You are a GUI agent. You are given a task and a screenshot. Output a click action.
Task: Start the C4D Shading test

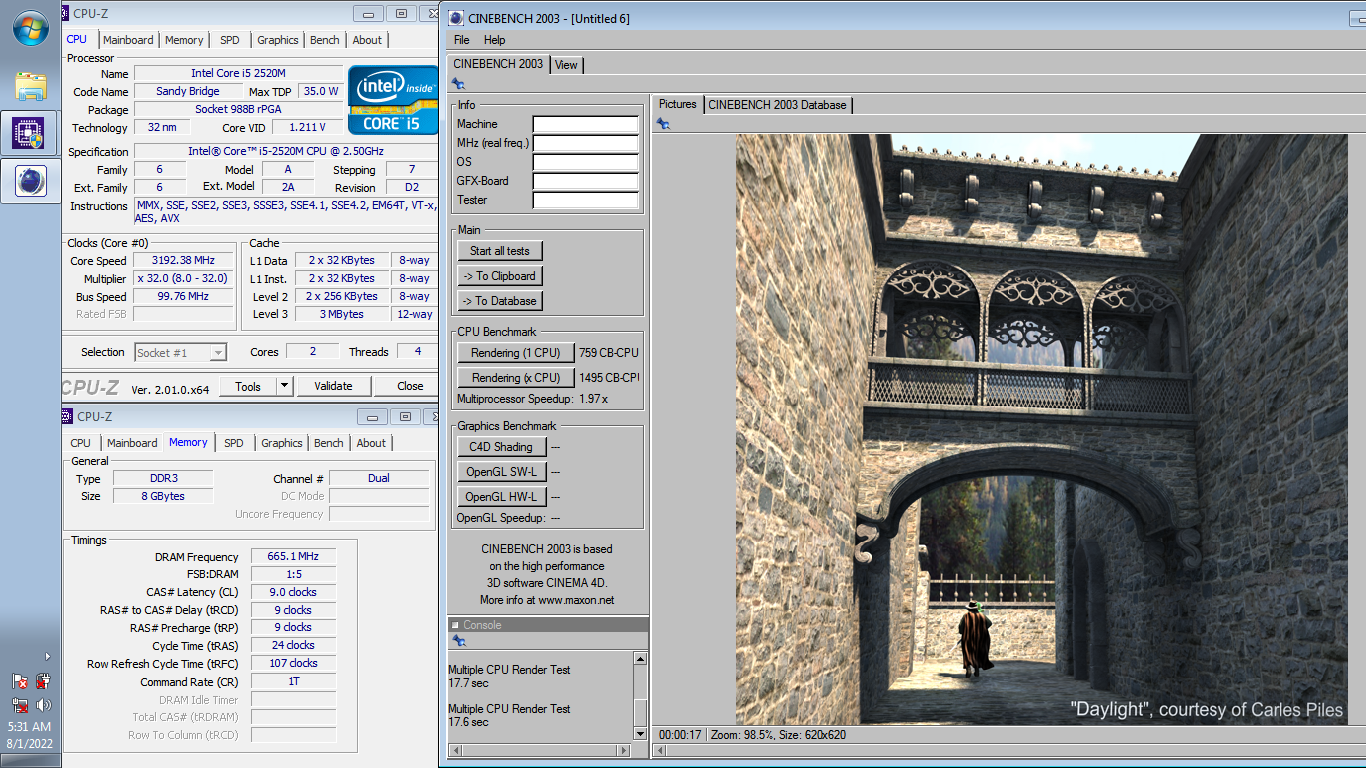[x=502, y=447]
